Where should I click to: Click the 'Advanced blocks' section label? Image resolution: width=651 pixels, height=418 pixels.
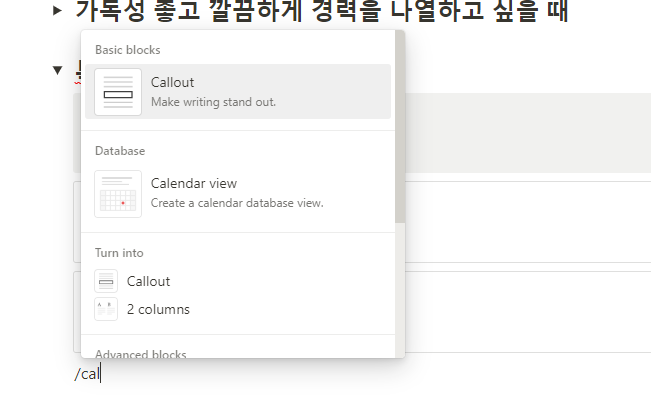coord(141,354)
